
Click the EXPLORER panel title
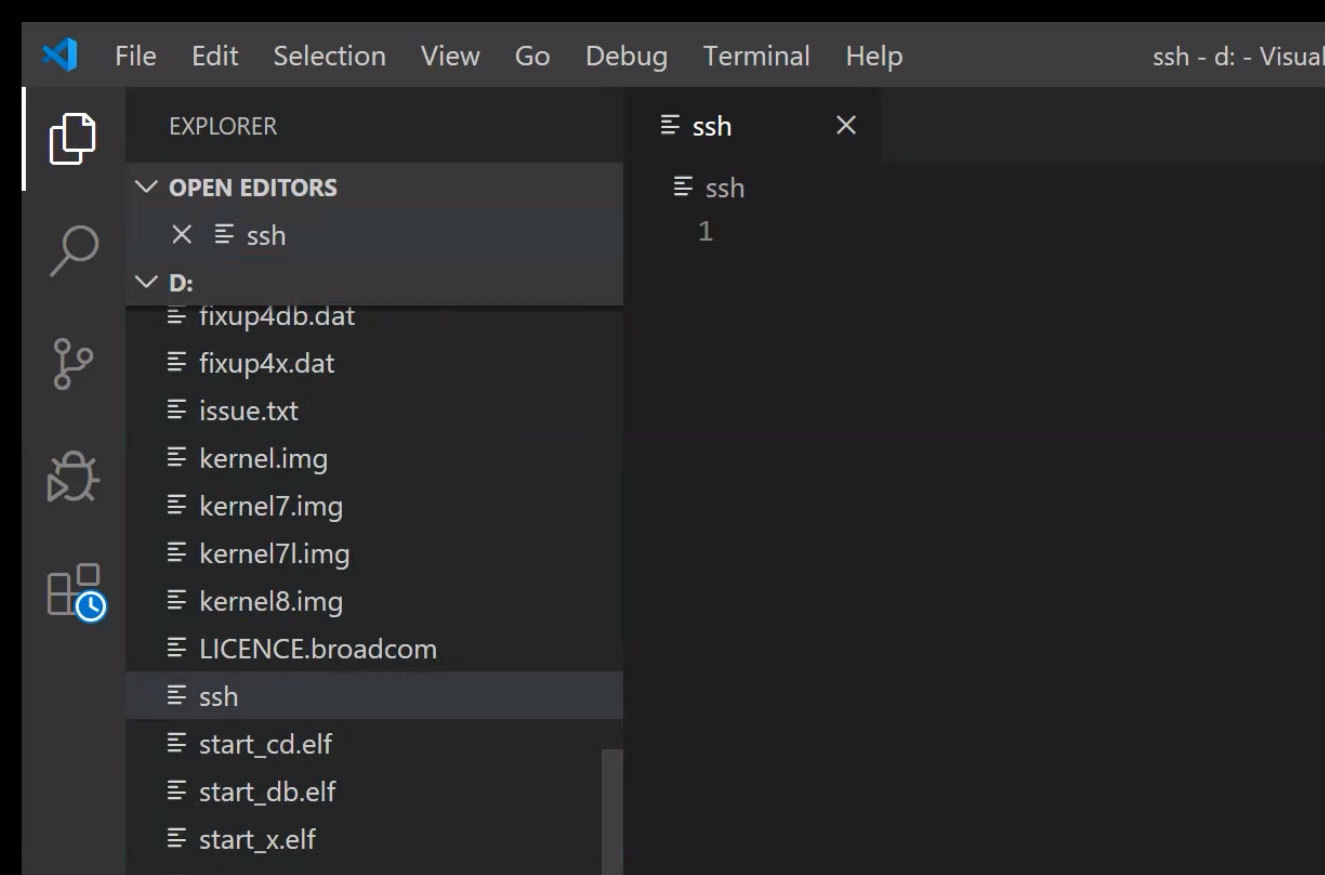223,126
